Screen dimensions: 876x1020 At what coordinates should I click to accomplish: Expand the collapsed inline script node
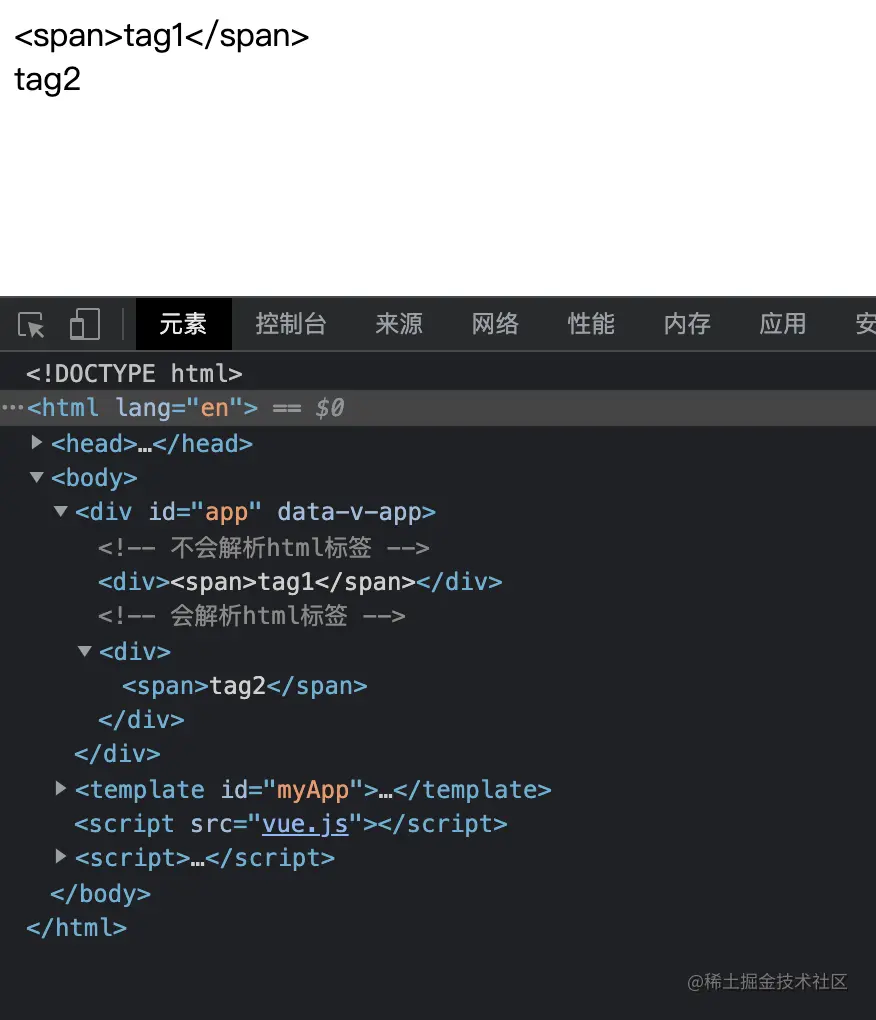[60, 856]
